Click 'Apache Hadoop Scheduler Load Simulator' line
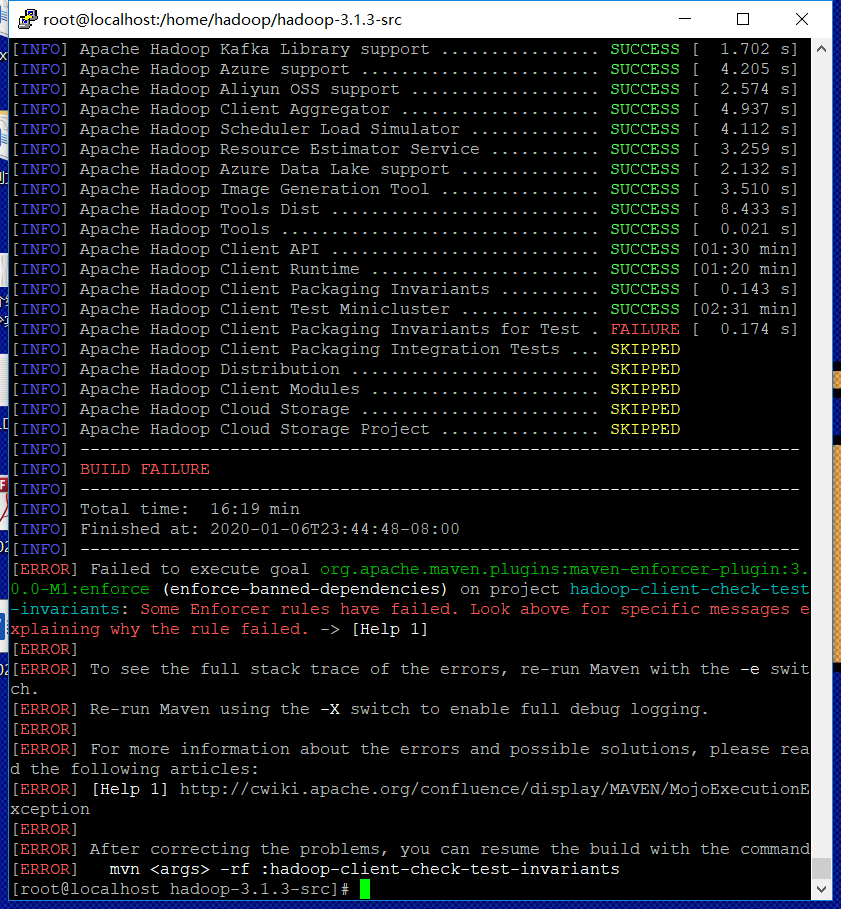Viewport: 841px width, 909px height. click(x=405, y=129)
